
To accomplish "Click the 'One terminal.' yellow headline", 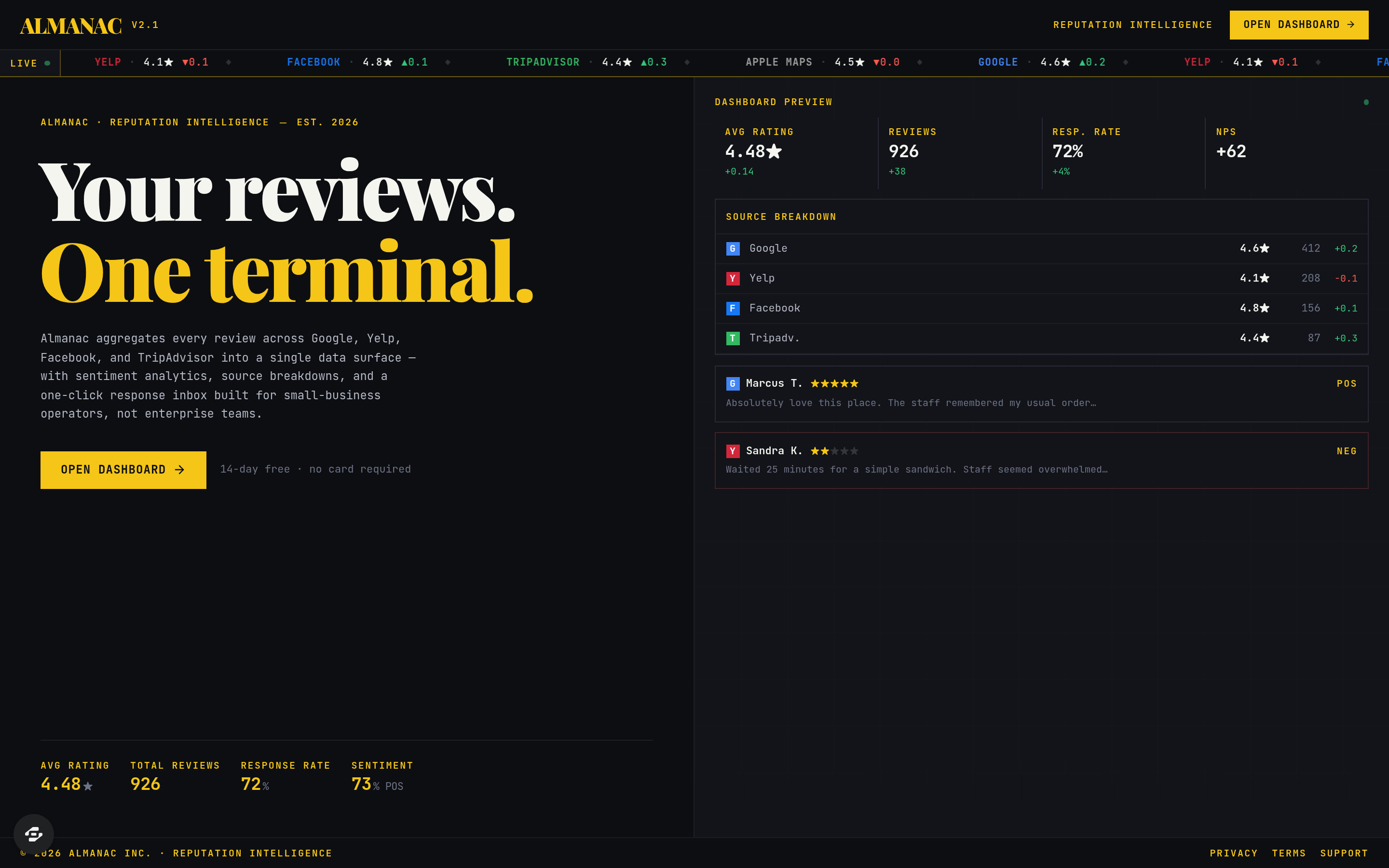I will click(287, 271).
